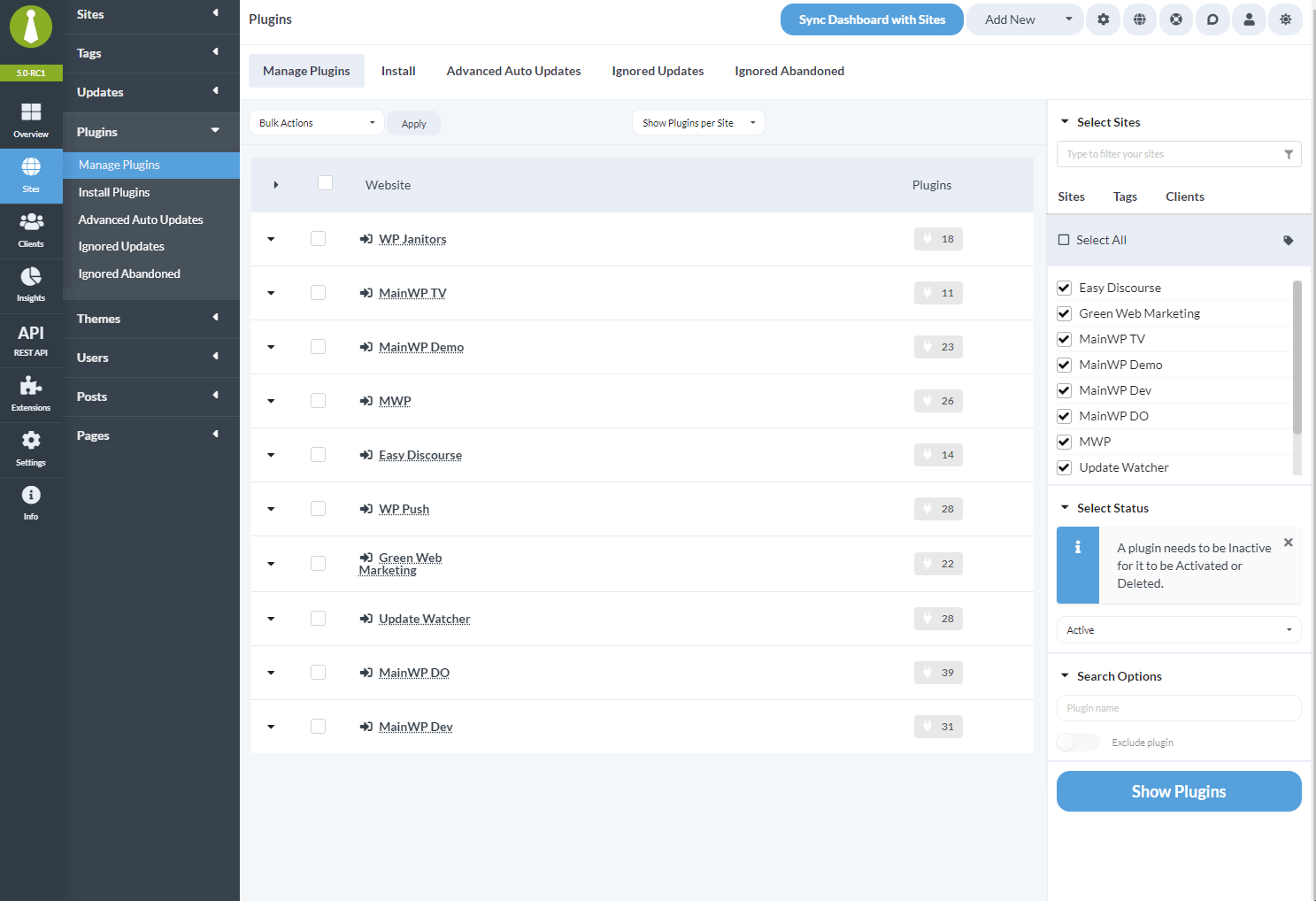Click the plugin name search field
Screen dimensions: 1316x901
1178,708
